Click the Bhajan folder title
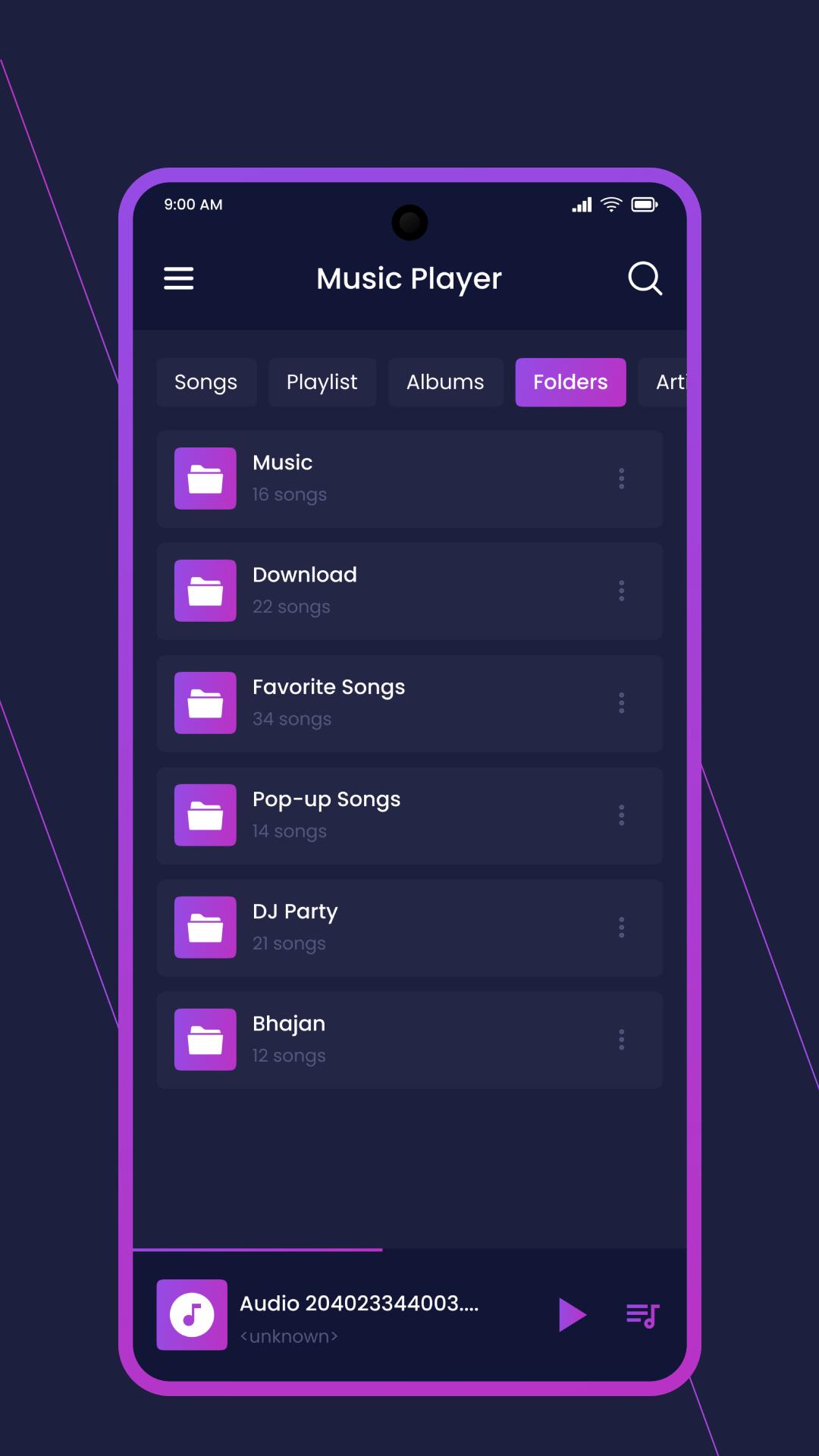 [289, 1025]
